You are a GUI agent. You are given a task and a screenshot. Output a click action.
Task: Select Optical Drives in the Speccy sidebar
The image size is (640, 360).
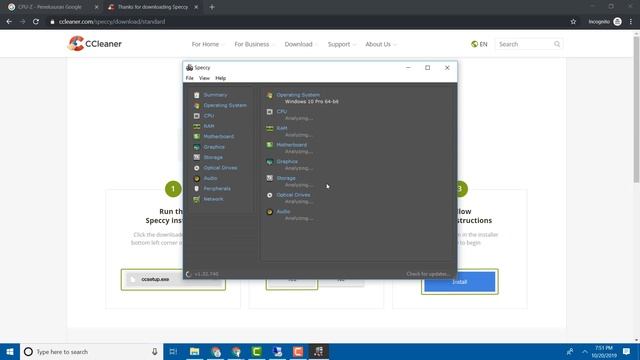220,168
